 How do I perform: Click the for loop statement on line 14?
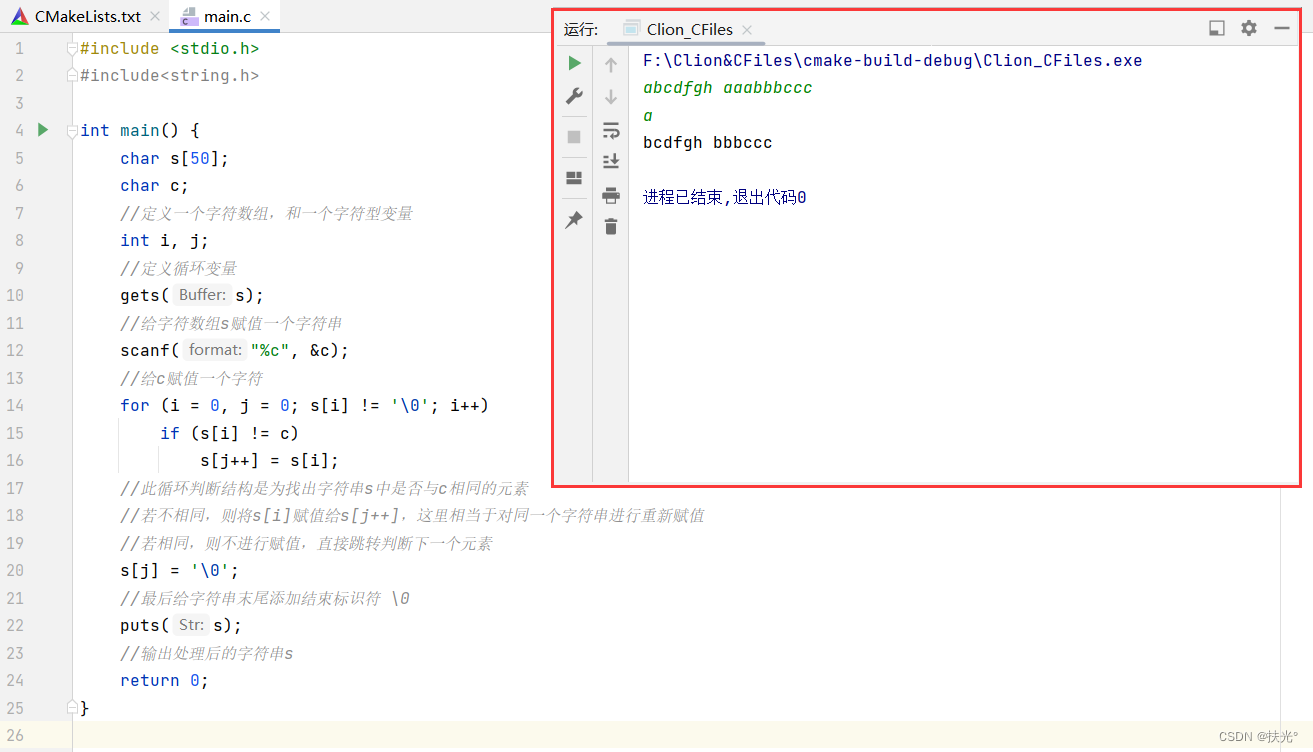pos(304,405)
